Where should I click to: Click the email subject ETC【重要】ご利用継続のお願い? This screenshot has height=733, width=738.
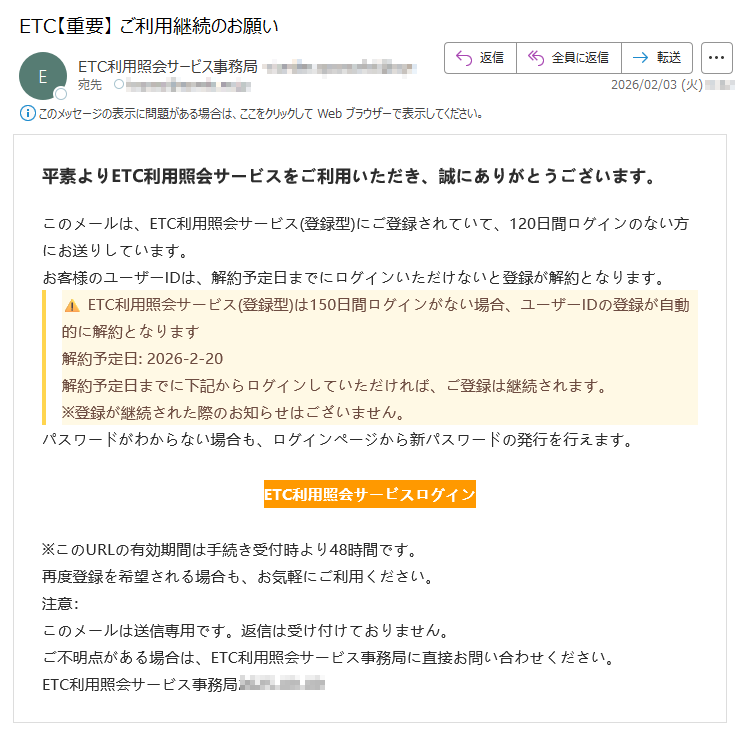click(150, 25)
